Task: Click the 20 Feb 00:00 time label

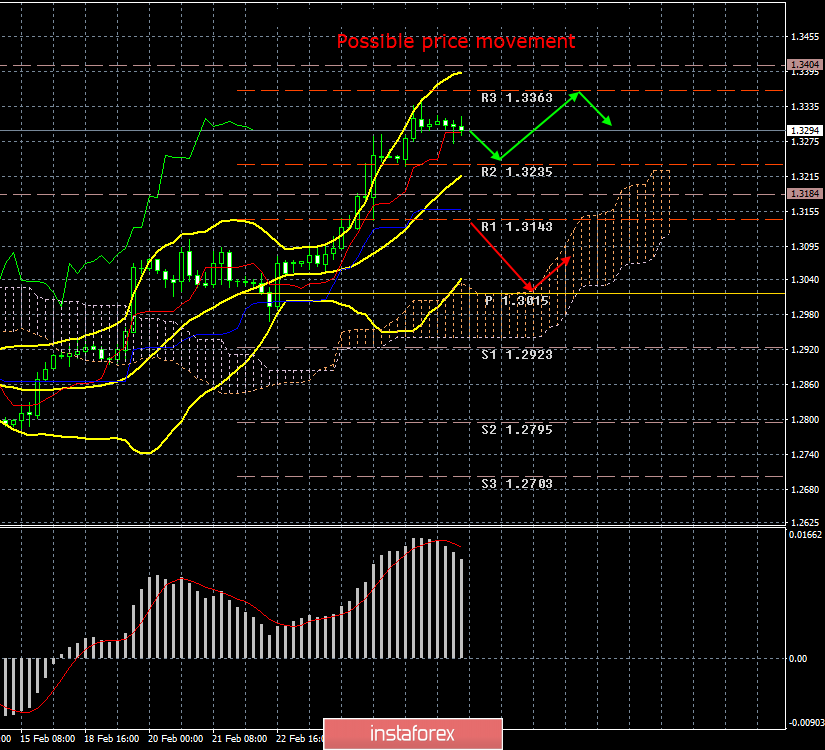Action: tap(175, 739)
